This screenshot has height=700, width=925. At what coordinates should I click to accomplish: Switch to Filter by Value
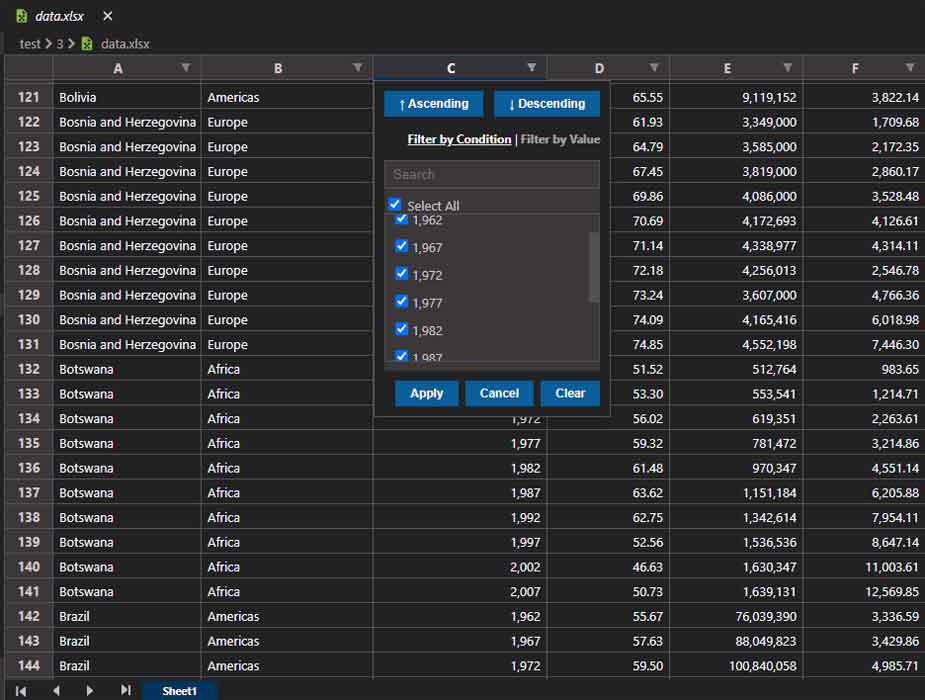pos(560,139)
